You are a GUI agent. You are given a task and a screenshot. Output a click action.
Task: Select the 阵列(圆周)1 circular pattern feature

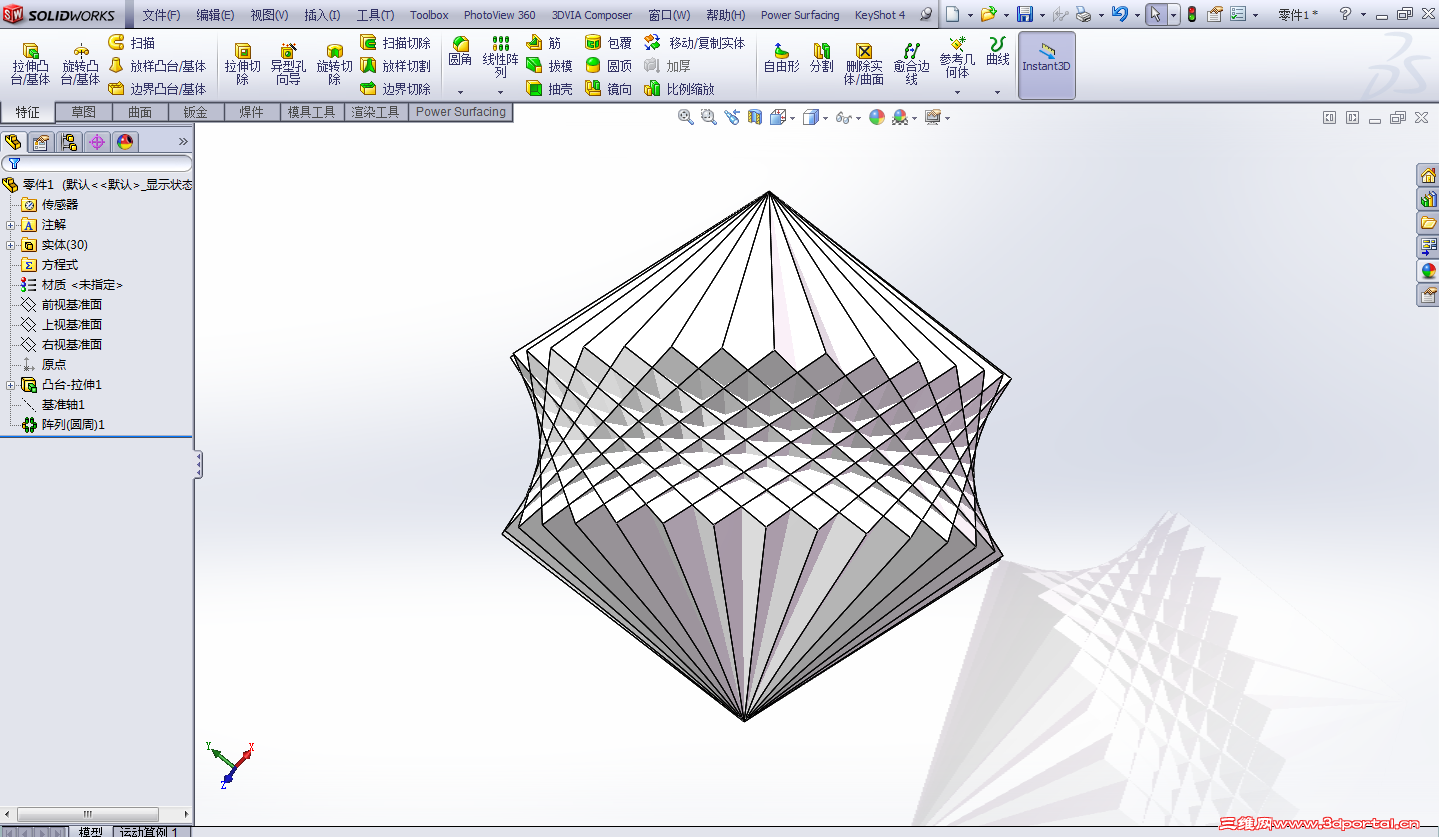73,425
